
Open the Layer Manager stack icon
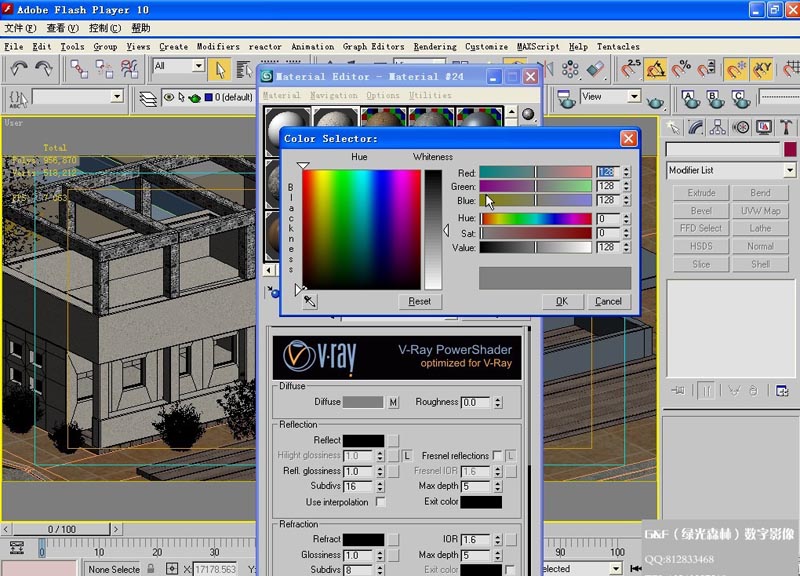point(148,98)
